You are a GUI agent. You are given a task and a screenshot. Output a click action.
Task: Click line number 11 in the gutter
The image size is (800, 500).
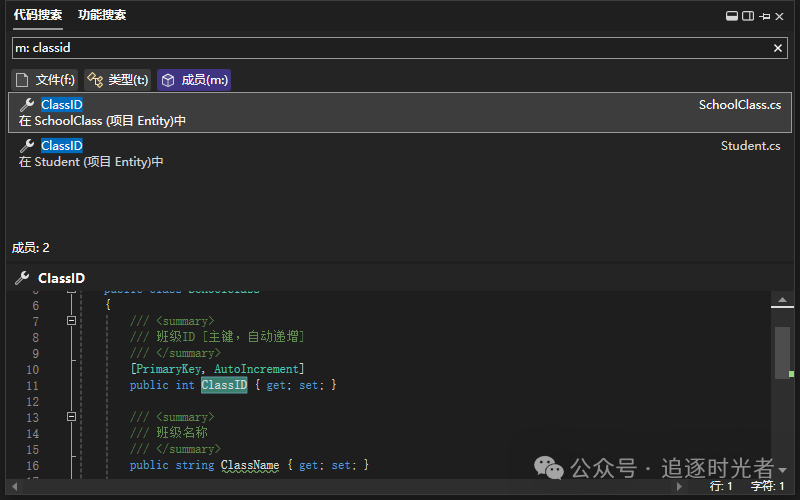click(x=33, y=386)
